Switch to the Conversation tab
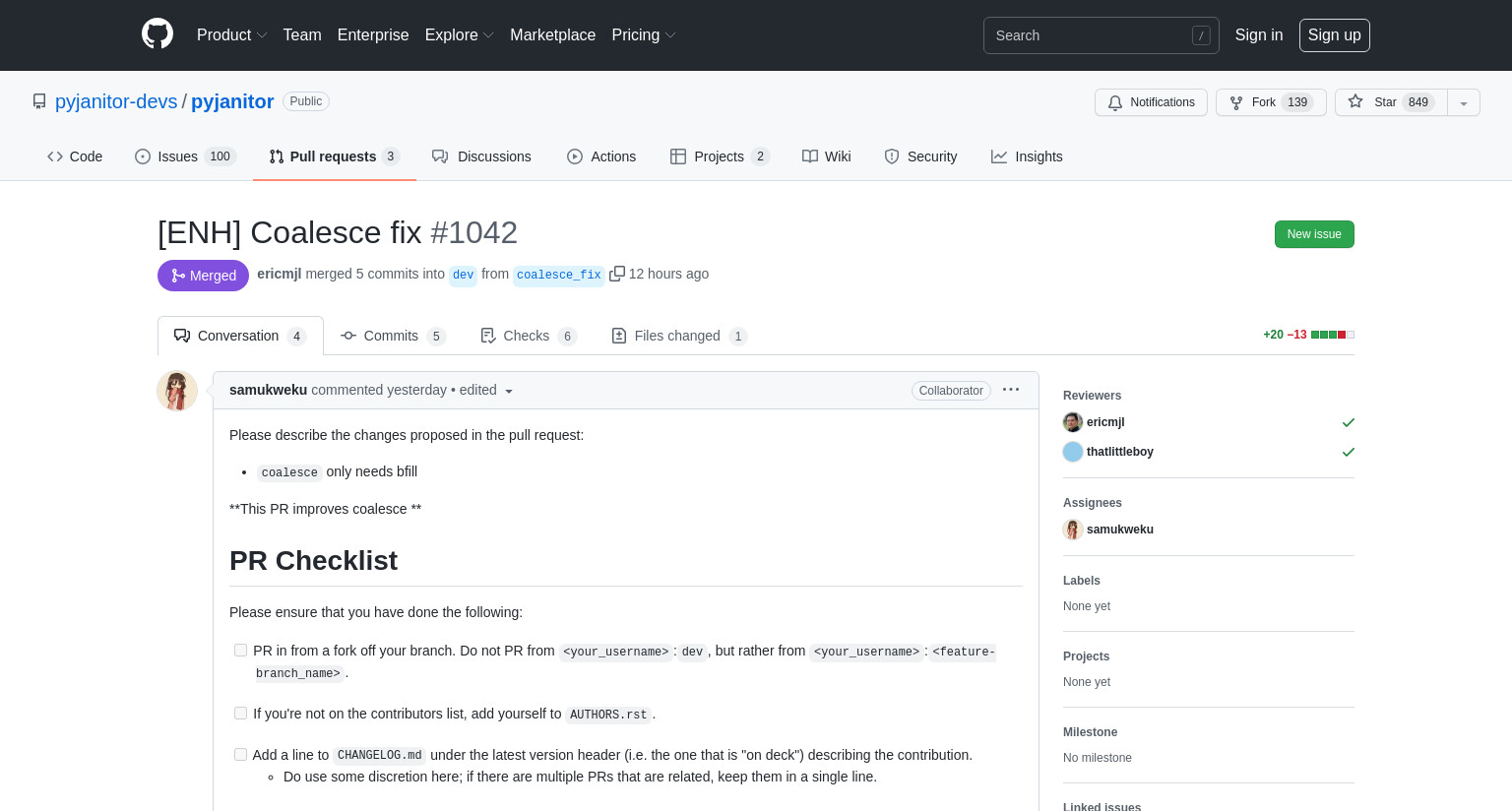Screen dimensions: 1512x811 [240, 336]
